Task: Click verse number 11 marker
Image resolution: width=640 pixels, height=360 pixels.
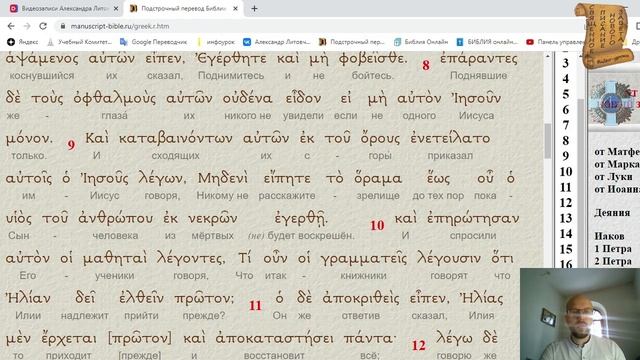Action: pyautogui.click(x=255, y=305)
